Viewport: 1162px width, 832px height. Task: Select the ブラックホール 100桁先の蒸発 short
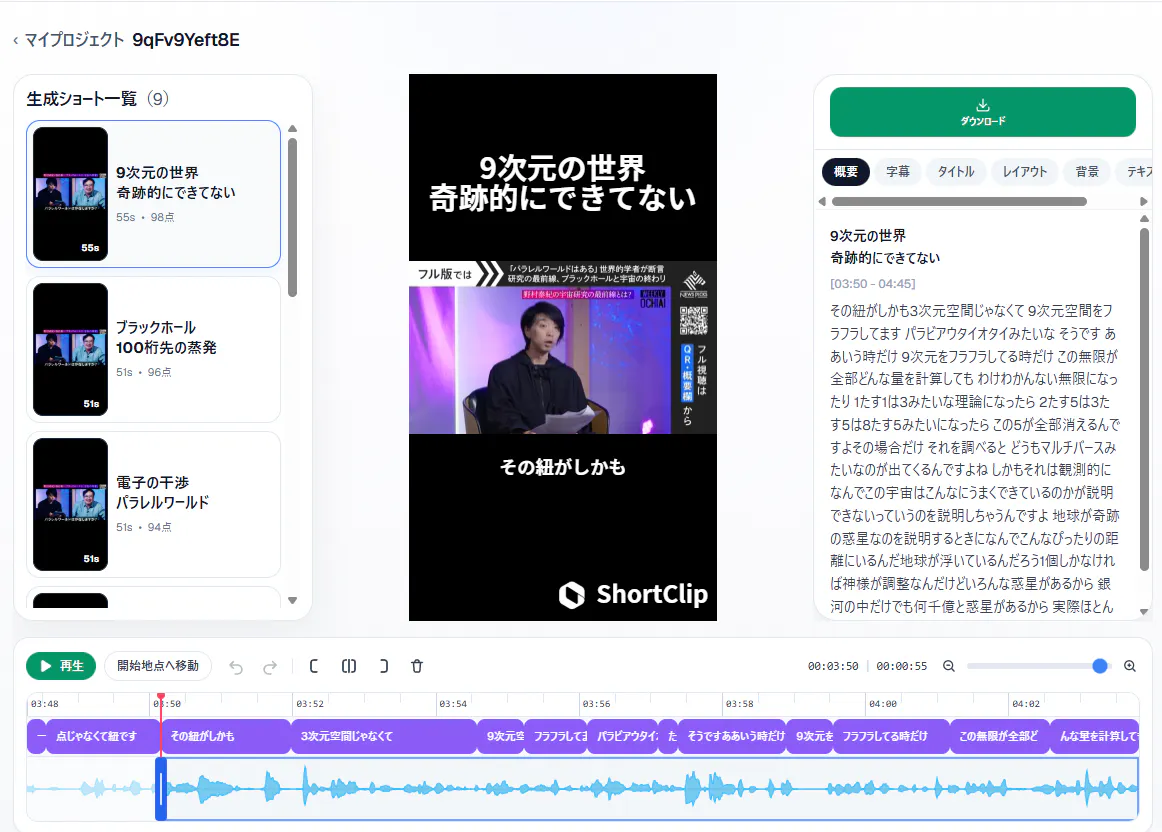pyautogui.click(x=153, y=349)
